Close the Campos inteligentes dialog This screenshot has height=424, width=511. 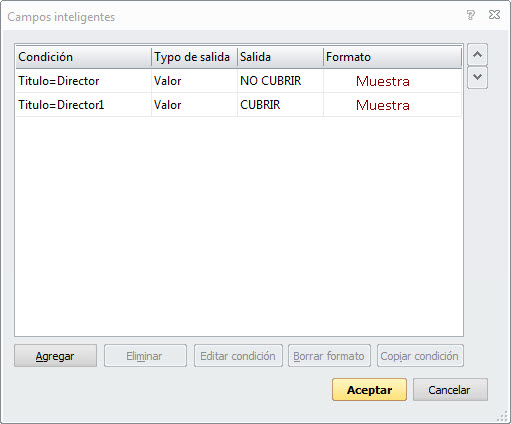(x=494, y=15)
